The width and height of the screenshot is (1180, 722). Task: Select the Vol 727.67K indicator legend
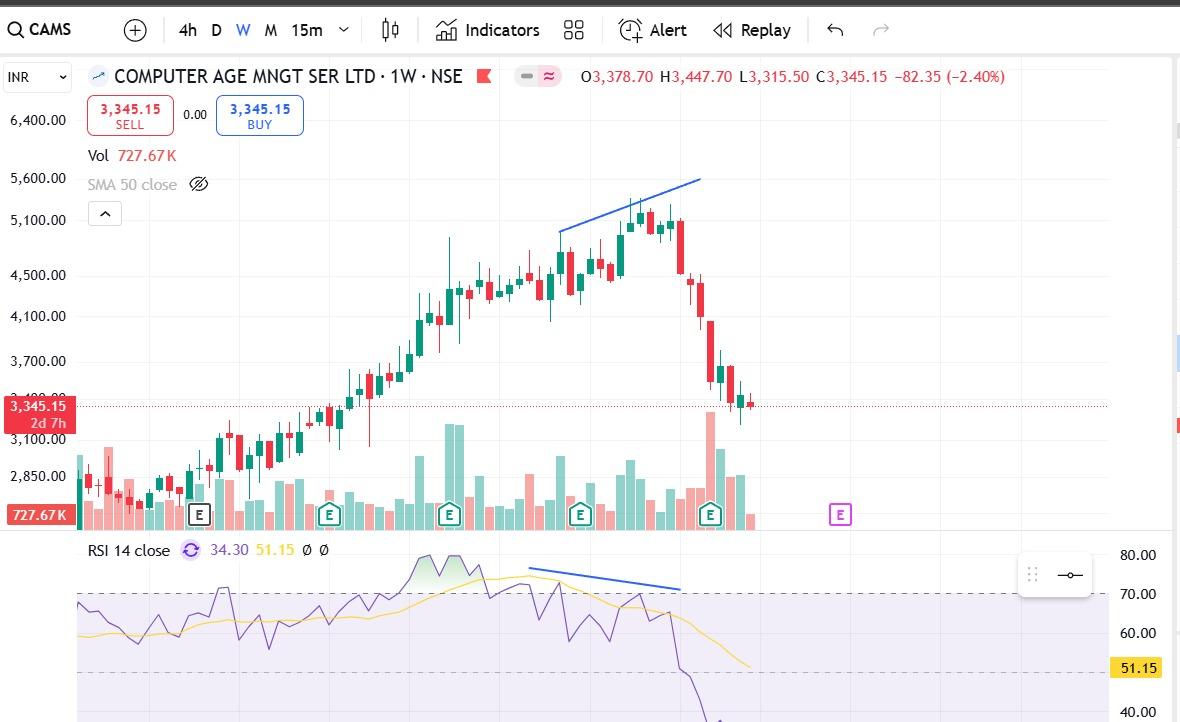click(x=132, y=156)
